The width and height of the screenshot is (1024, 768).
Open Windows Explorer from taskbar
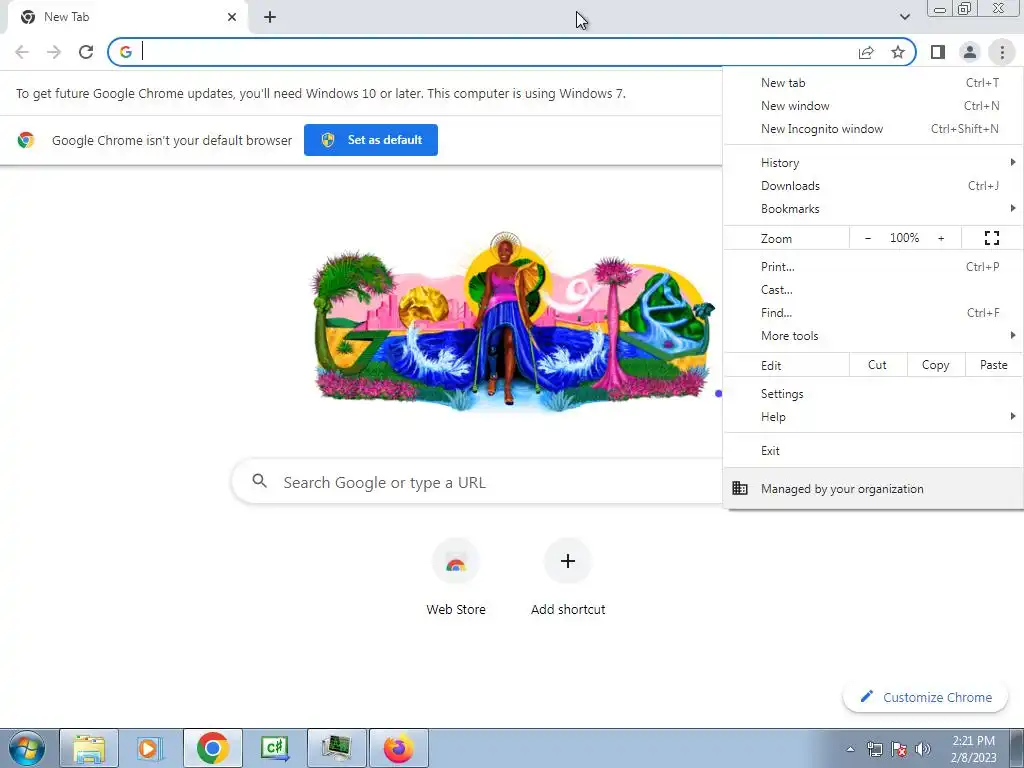(x=89, y=748)
